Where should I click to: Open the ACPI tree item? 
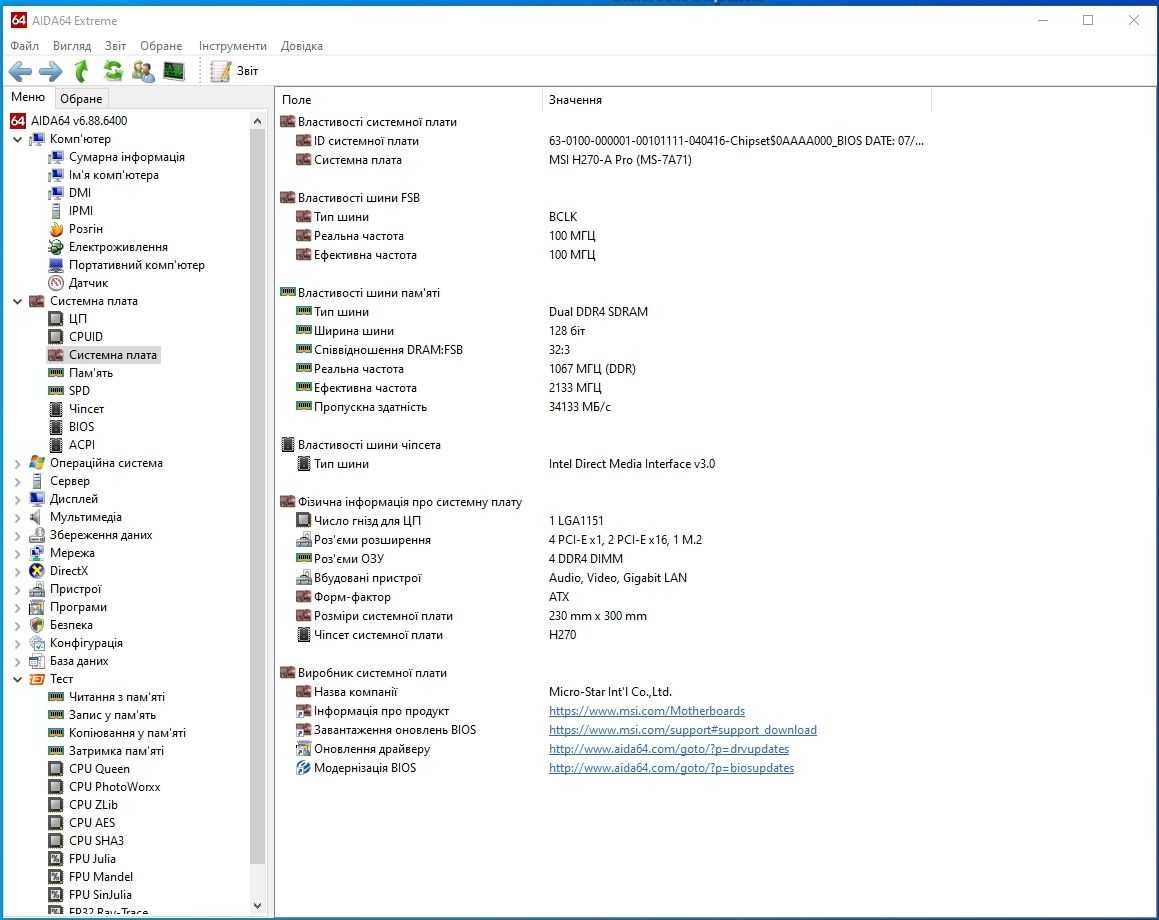point(81,445)
